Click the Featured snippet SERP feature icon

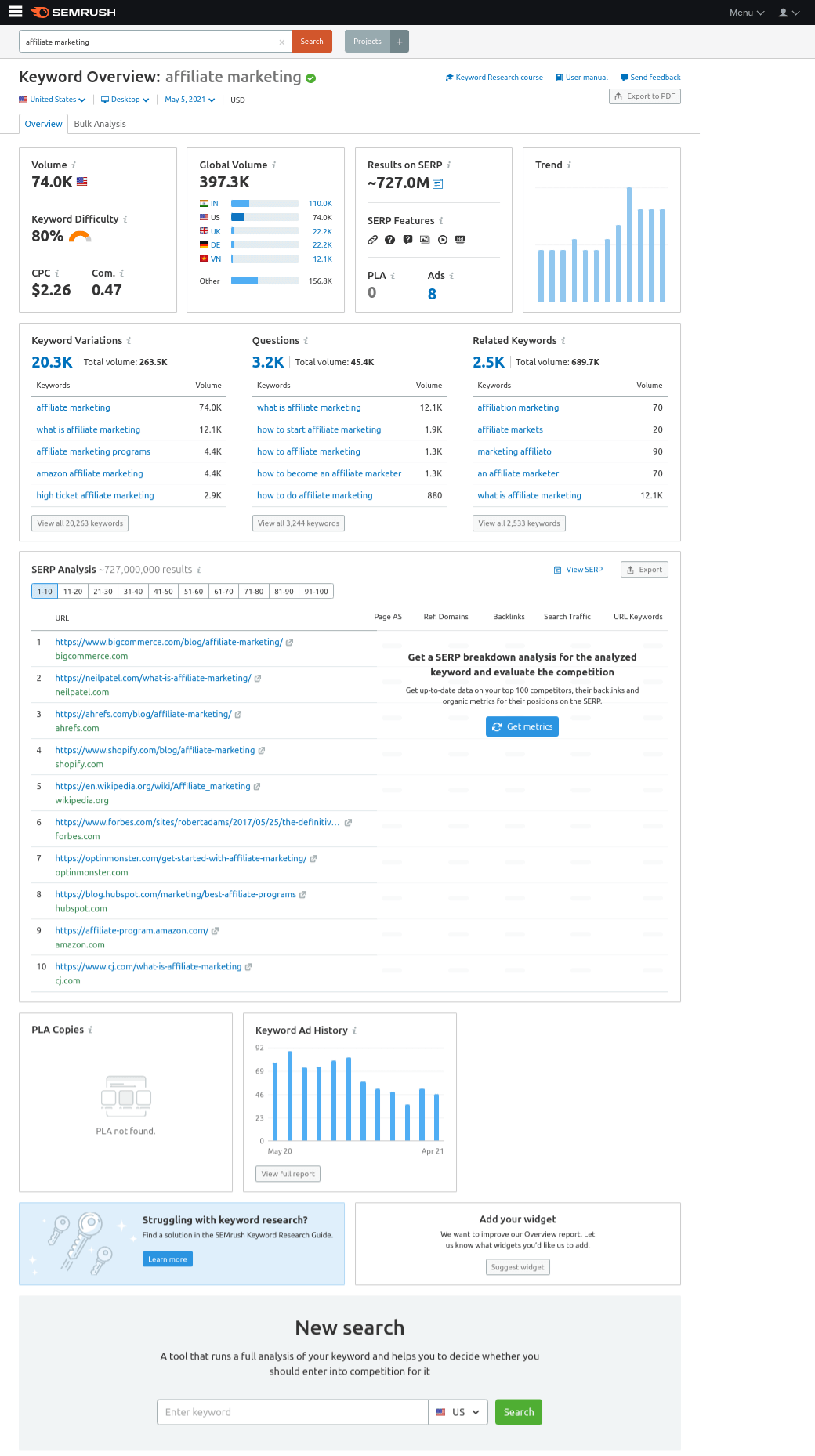[407, 240]
